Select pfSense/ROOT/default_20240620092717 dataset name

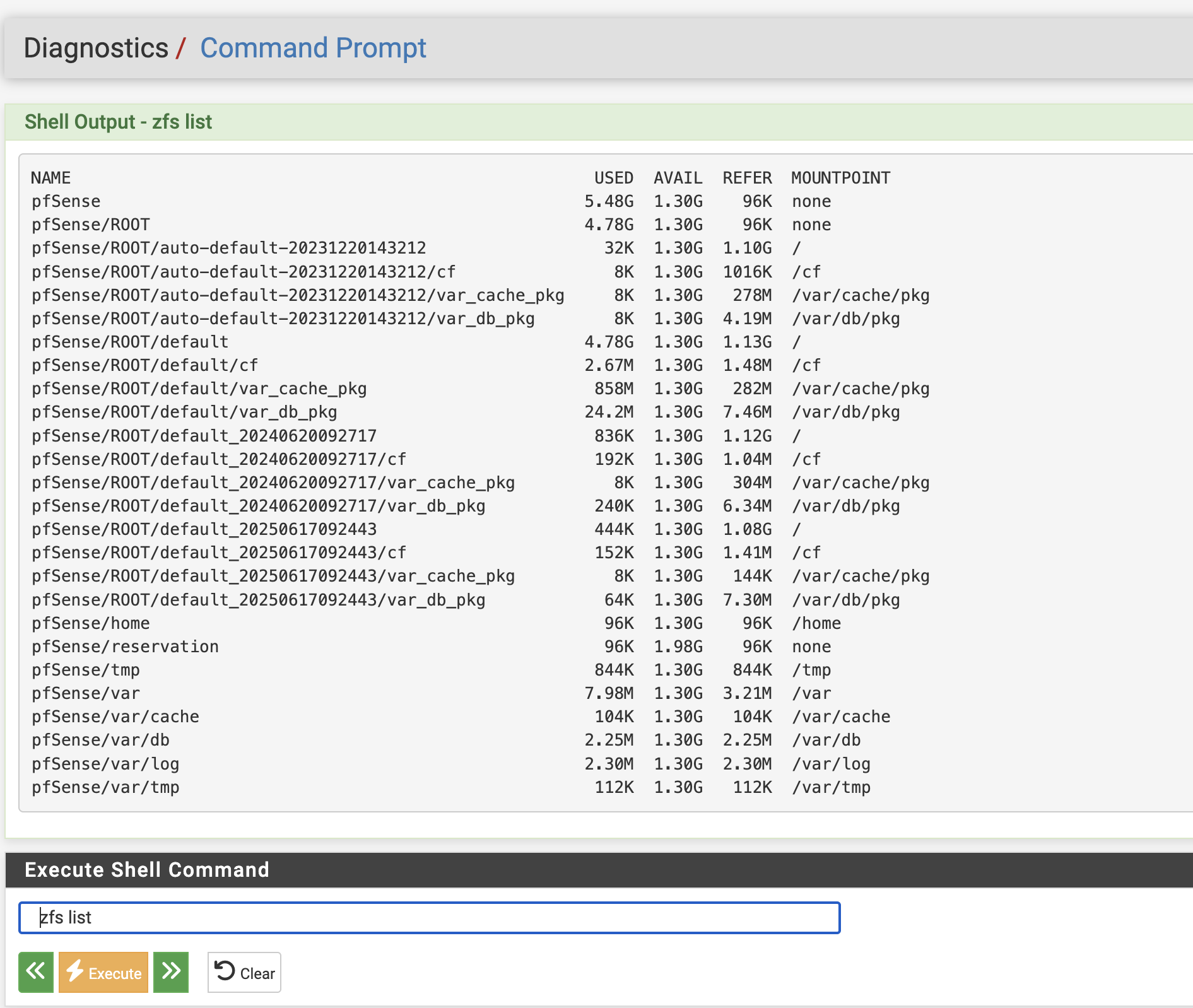[x=204, y=436]
